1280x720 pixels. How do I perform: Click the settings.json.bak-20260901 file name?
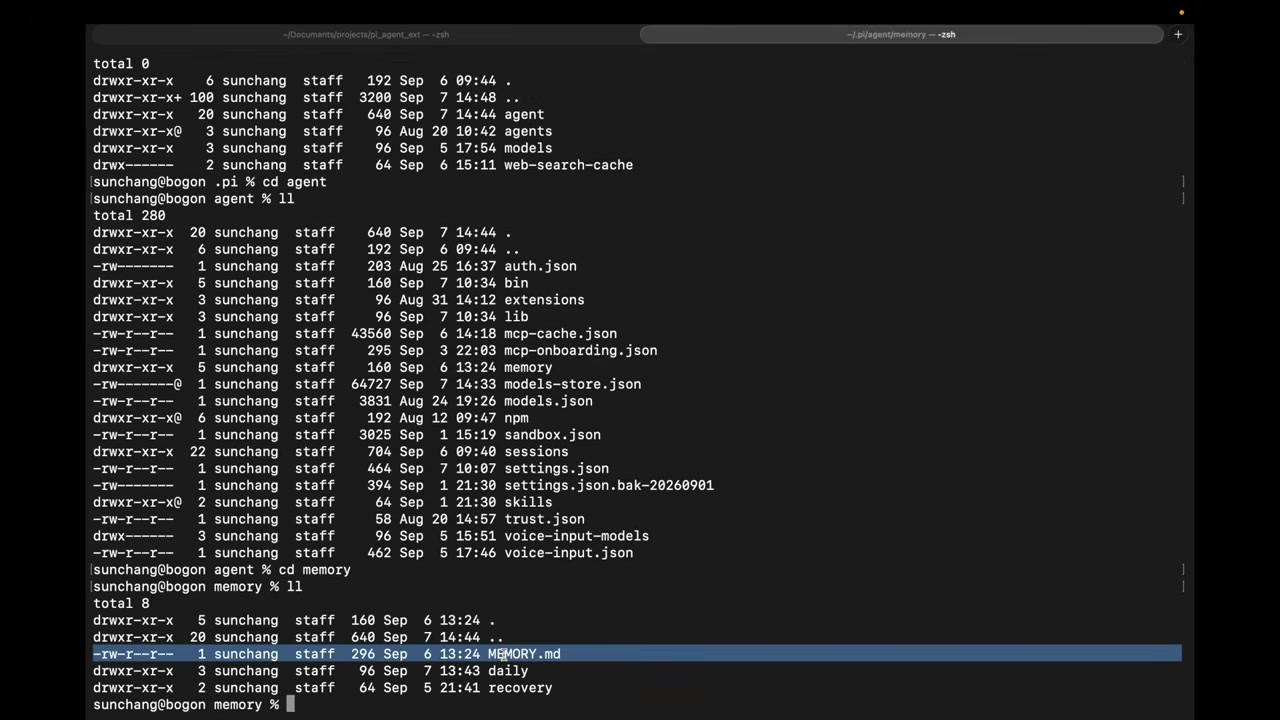point(608,485)
